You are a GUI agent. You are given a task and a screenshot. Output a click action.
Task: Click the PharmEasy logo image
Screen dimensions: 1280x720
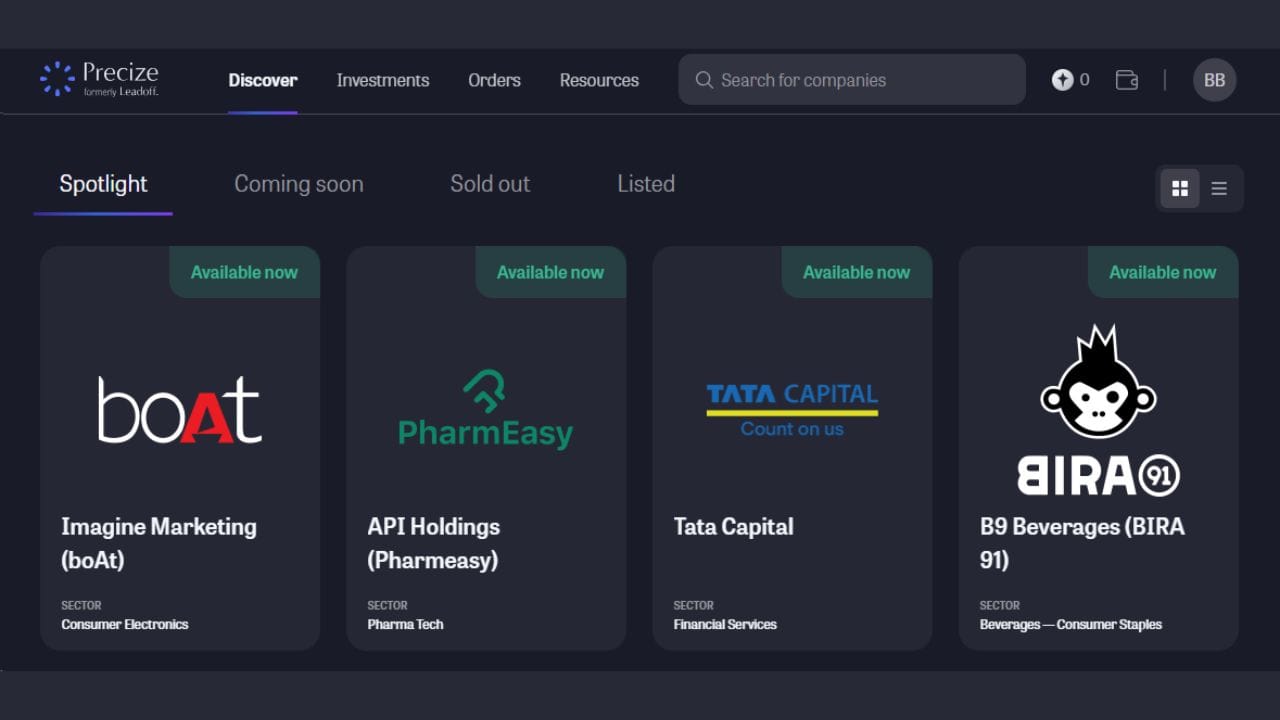485,410
